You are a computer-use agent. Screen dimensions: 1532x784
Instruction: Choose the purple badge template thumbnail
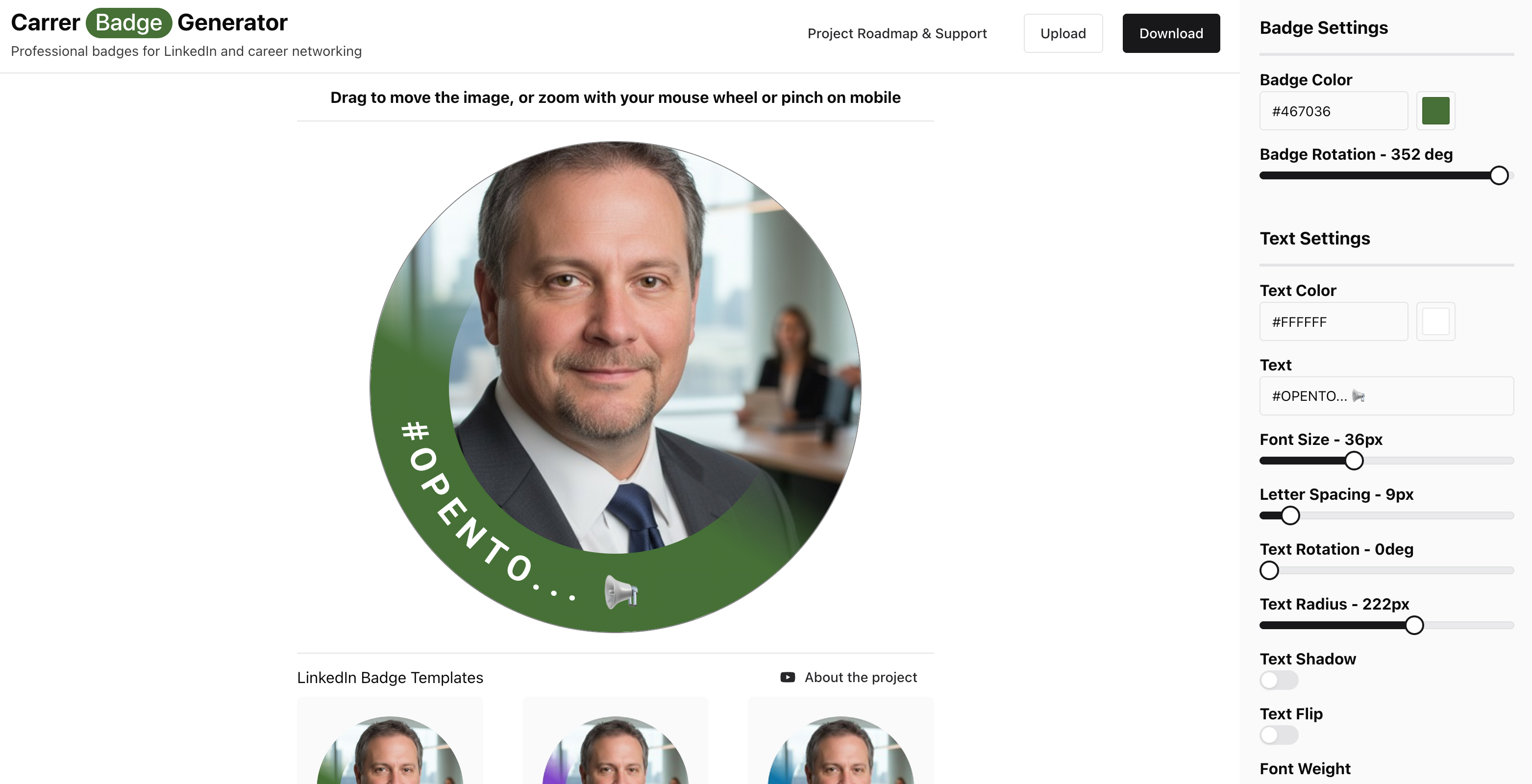[615, 740]
